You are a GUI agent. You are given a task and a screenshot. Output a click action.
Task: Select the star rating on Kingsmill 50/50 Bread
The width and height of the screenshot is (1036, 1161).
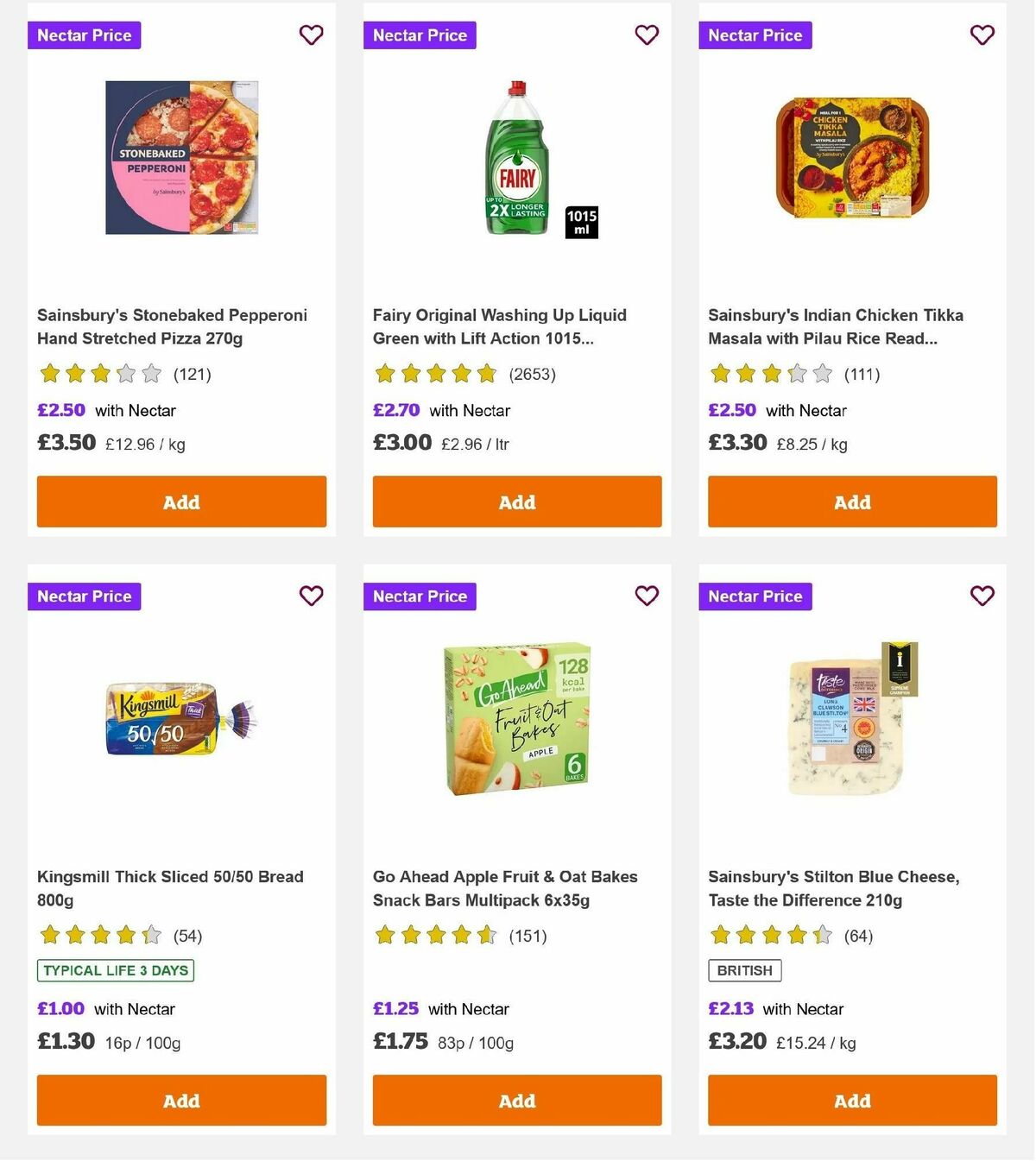click(99, 935)
